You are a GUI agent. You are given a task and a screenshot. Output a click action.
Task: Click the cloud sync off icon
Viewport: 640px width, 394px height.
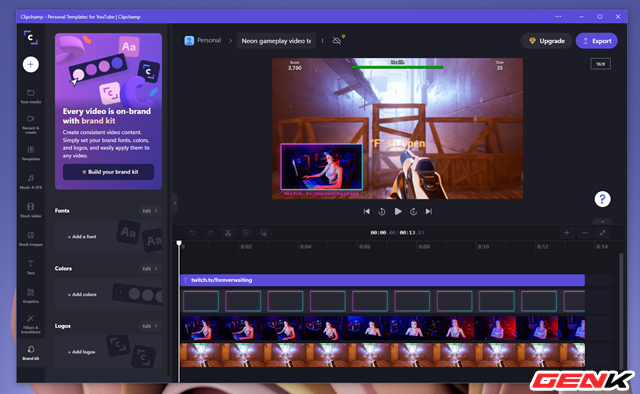pyautogui.click(x=337, y=40)
